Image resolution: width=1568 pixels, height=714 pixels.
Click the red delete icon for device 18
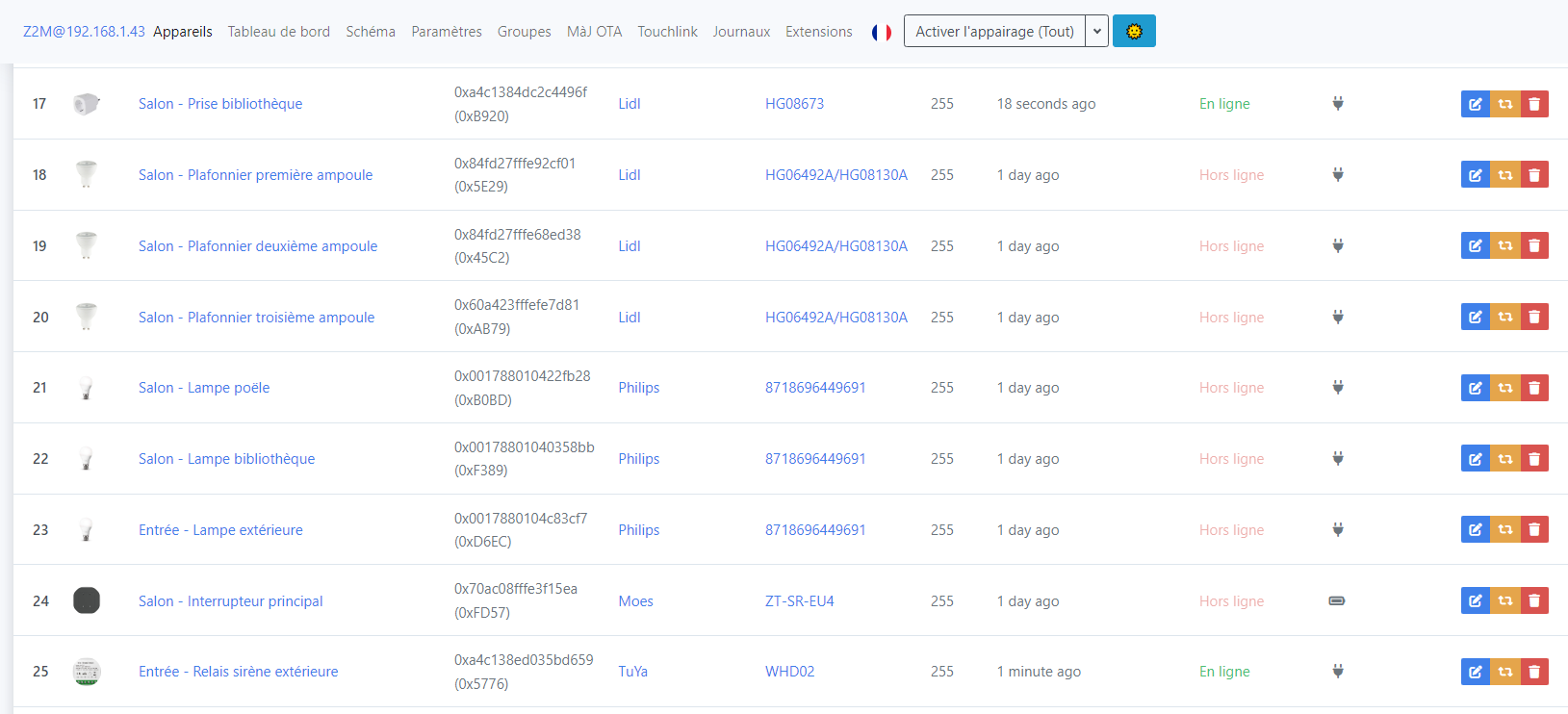[1534, 175]
